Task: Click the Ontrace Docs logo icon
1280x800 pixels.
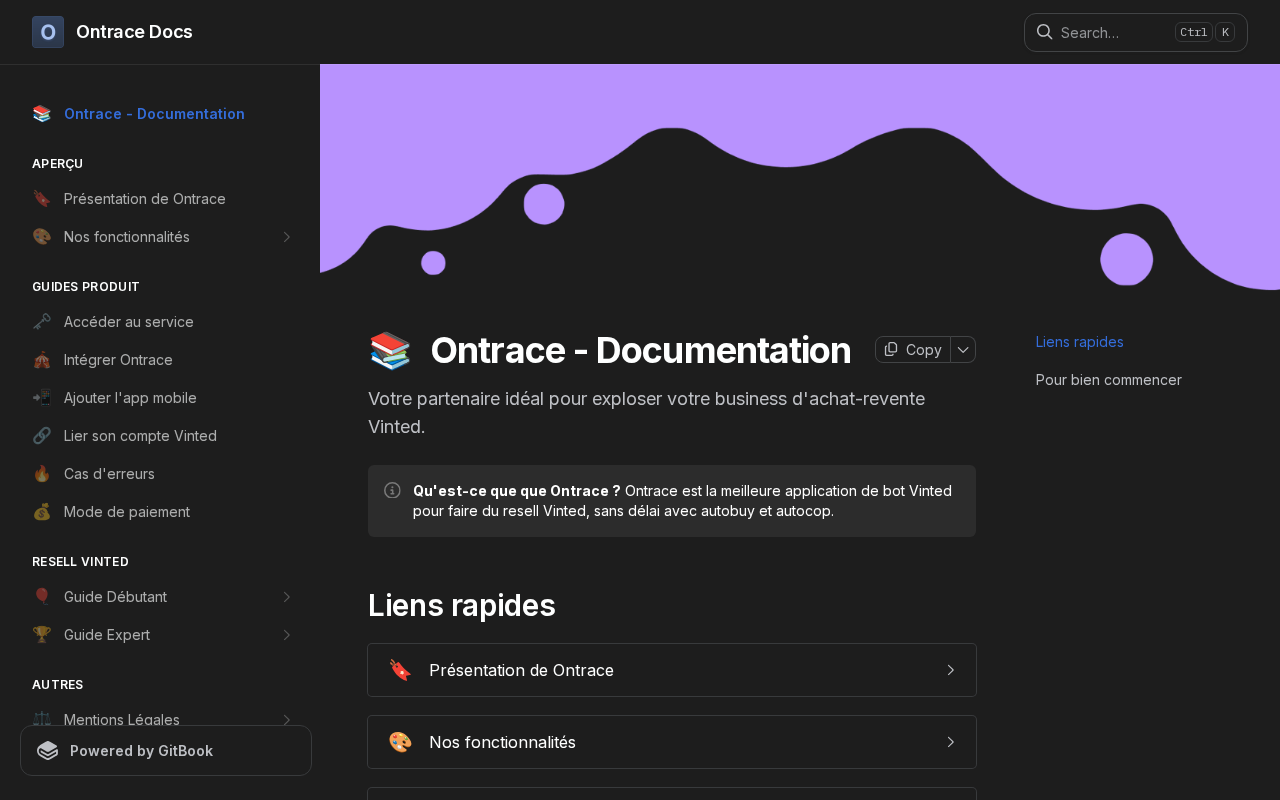Action: 48,32
